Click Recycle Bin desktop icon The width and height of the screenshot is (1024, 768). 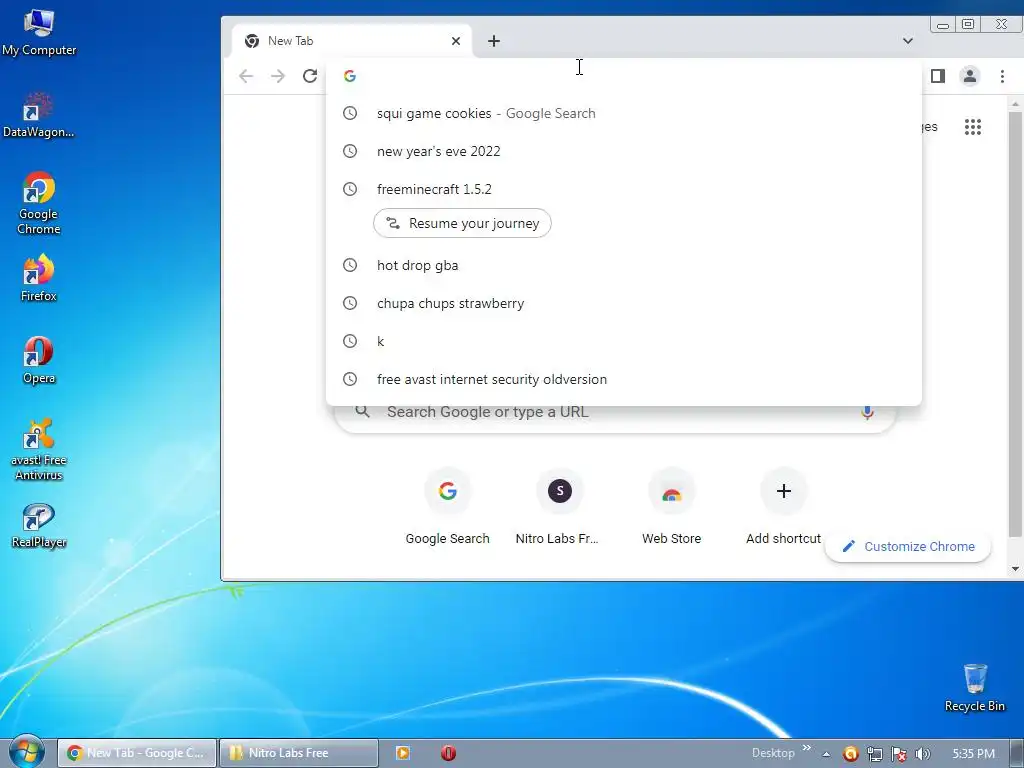[974, 688]
